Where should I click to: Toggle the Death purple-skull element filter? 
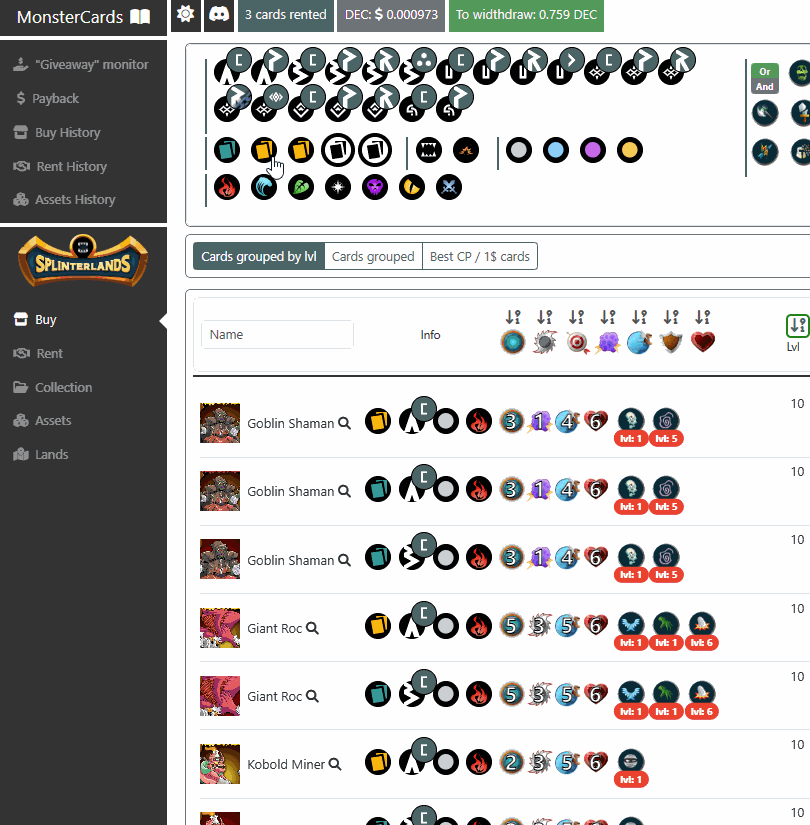375,187
